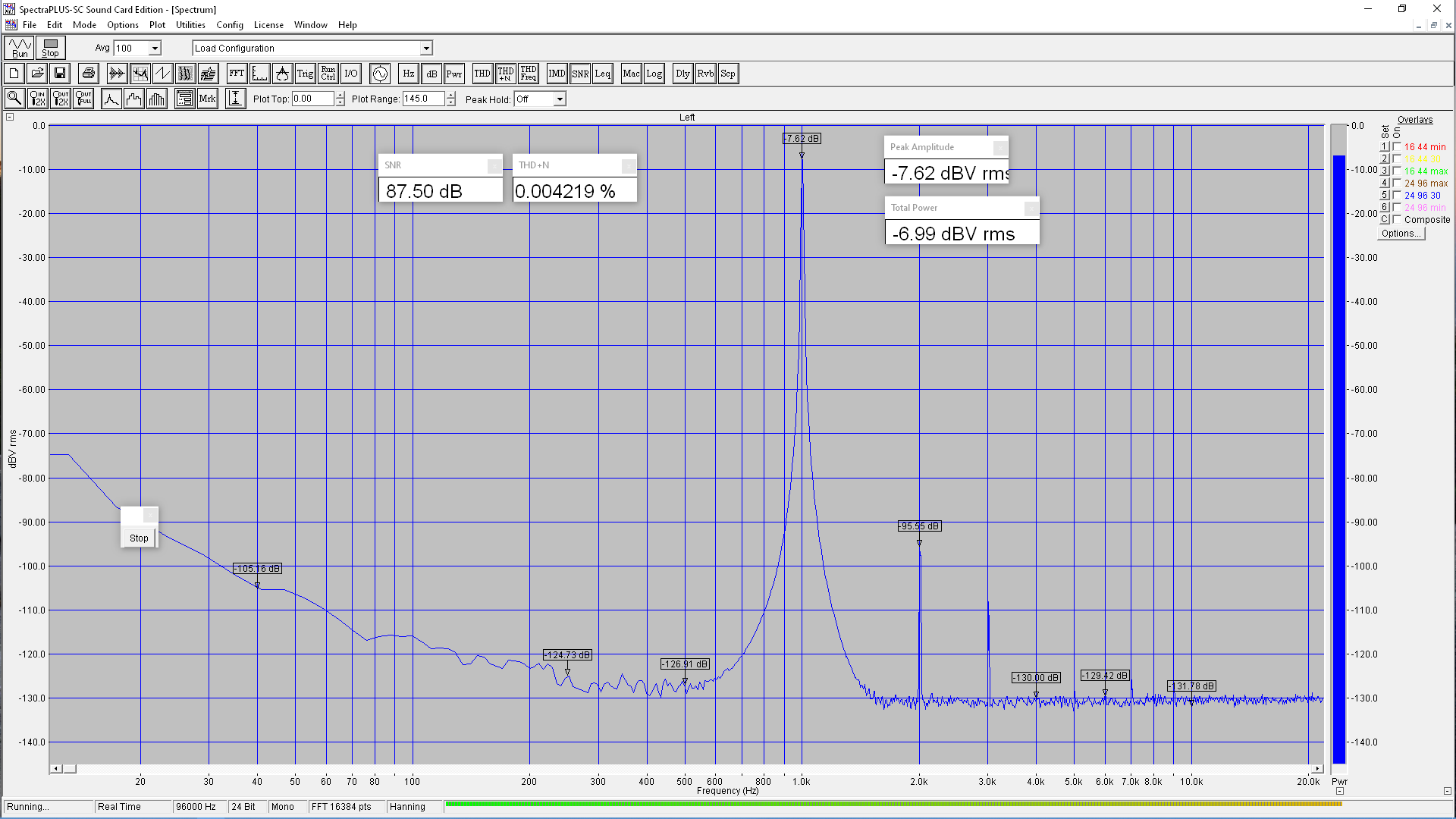This screenshot has width=1456, height=819.
Task: Select the FFT settings toolbar button
Action: (x=237, y=74)
